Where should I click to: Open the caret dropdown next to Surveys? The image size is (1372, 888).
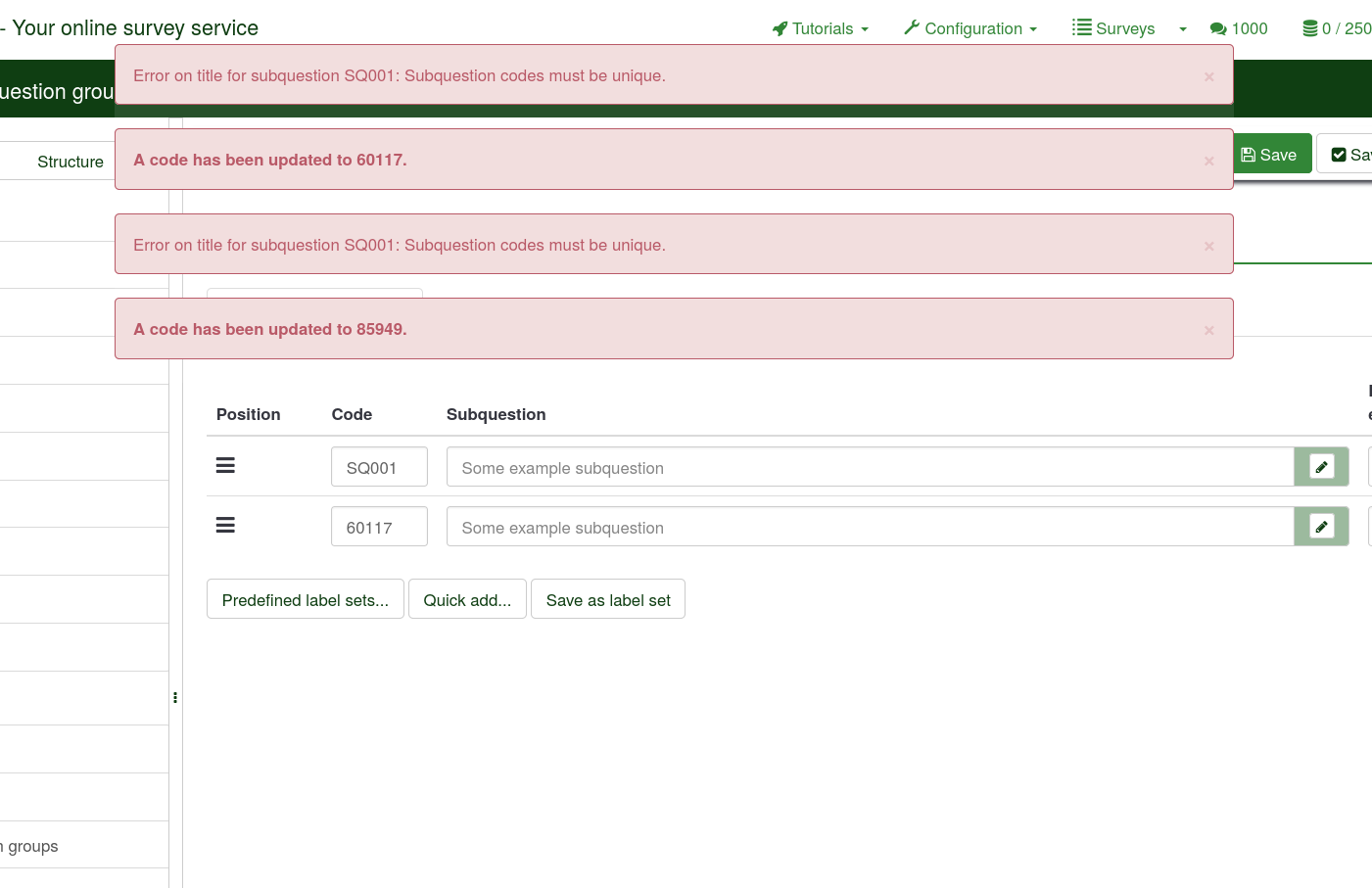1183,29
